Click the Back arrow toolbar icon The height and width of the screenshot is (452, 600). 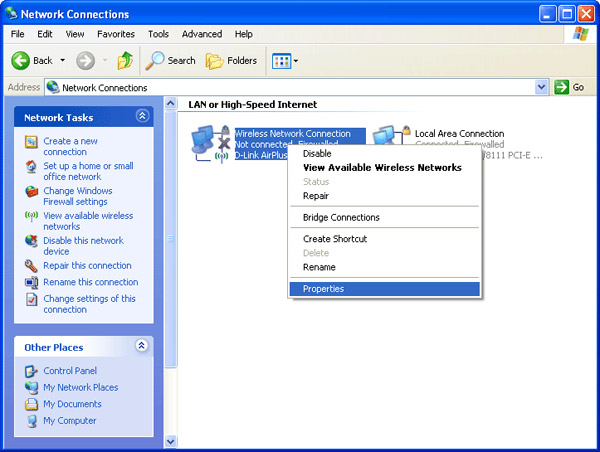tap(21, 61)
